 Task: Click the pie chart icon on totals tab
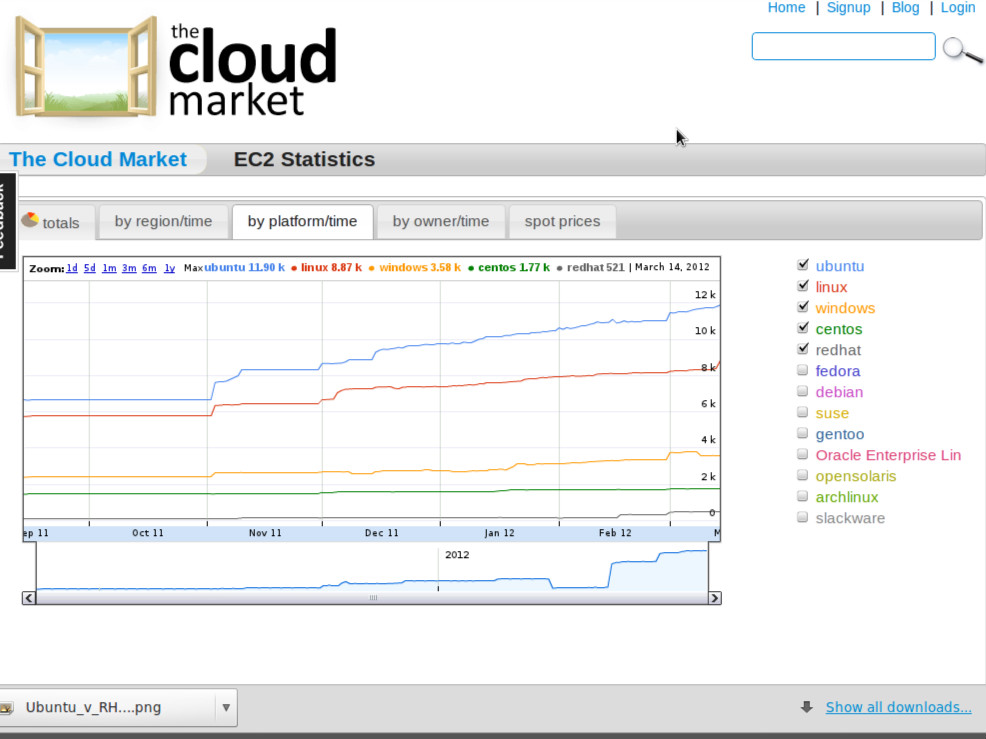coord(31,220)
